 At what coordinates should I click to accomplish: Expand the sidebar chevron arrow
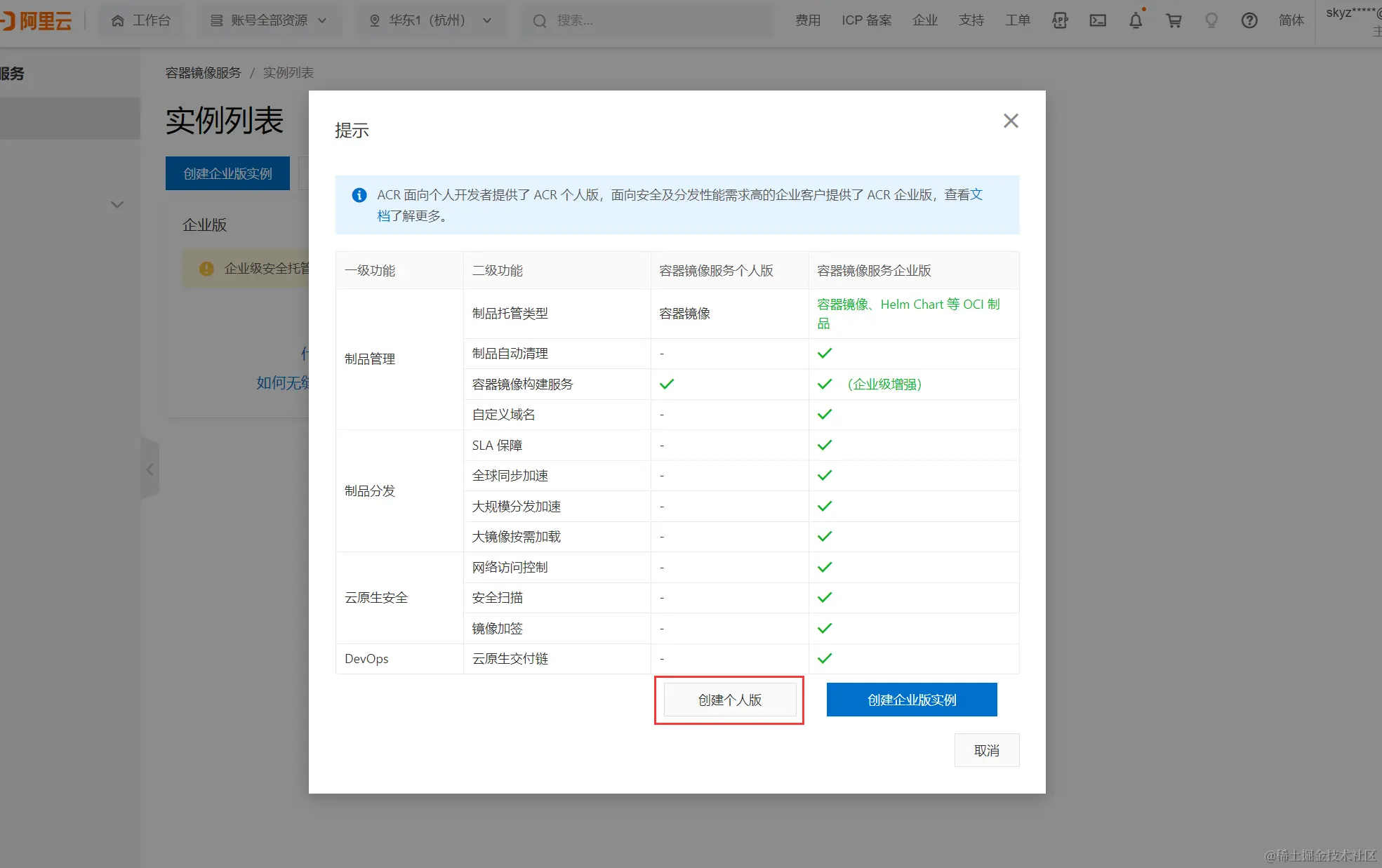click(117, 205)
